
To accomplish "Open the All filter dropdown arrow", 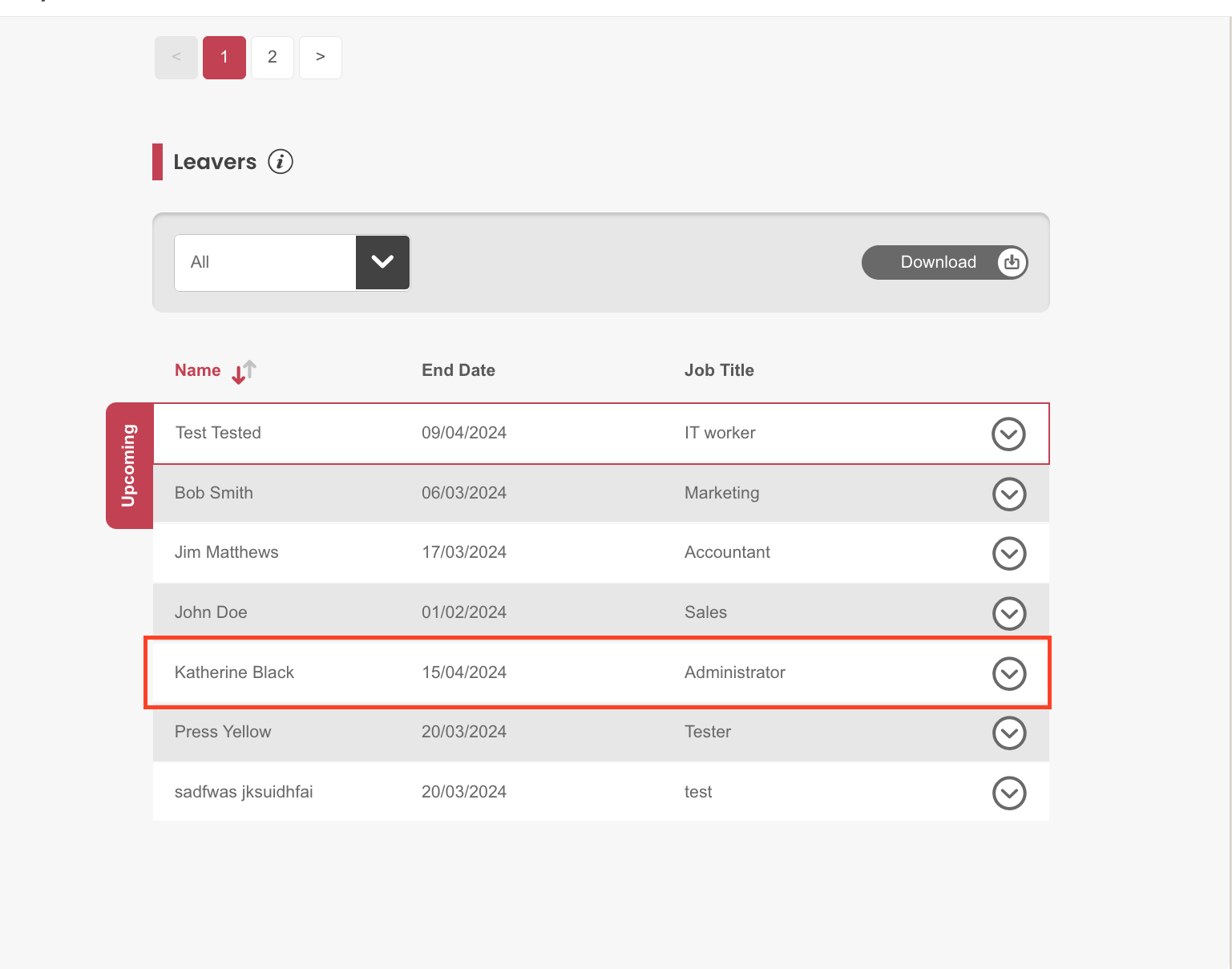I will [x=382, y=262].
